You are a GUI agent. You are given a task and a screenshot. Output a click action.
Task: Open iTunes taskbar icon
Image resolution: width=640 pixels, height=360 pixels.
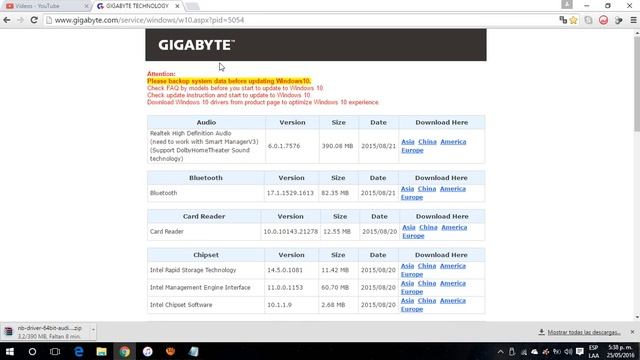[x=147, y=351]
